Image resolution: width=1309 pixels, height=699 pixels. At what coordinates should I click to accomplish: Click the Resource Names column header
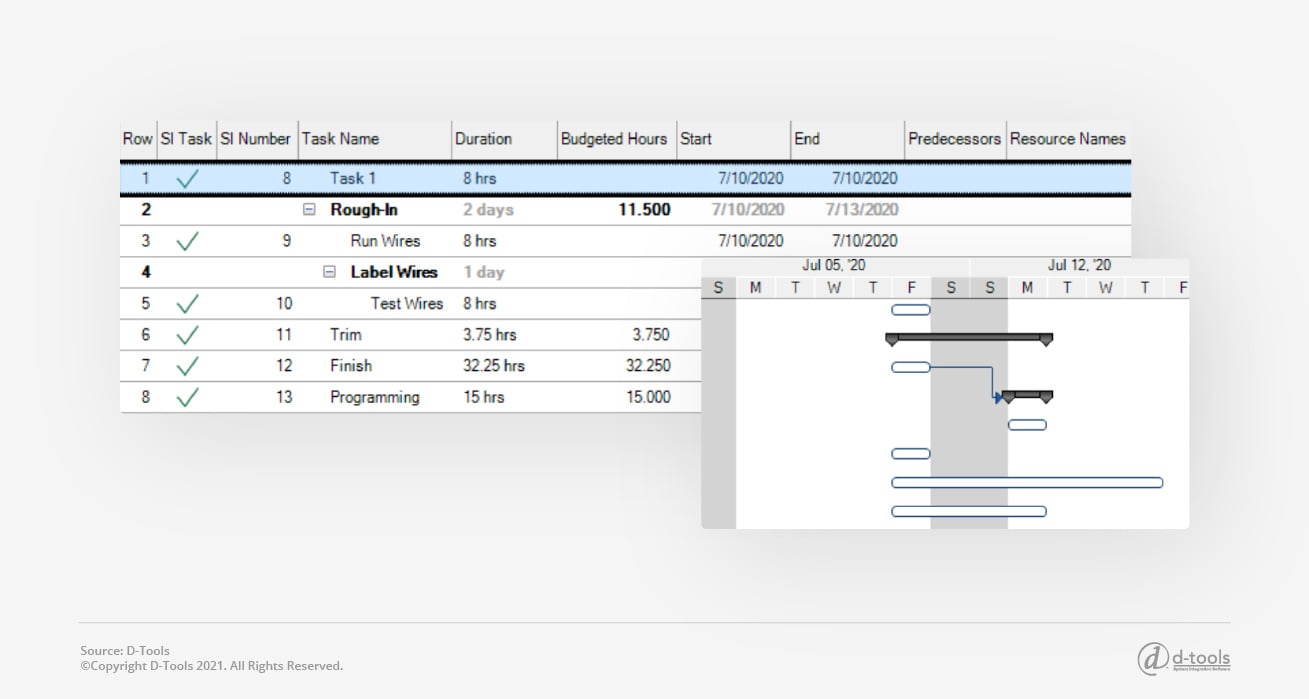(x=1067, y=139)
